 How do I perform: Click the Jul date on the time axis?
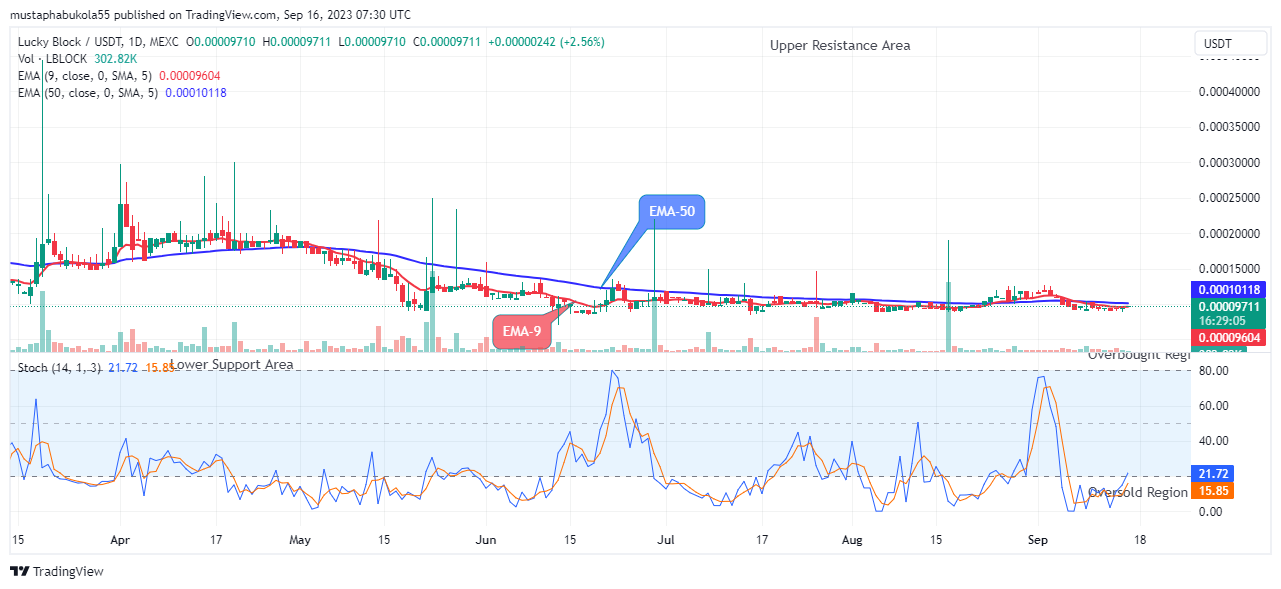coord(666,538)
